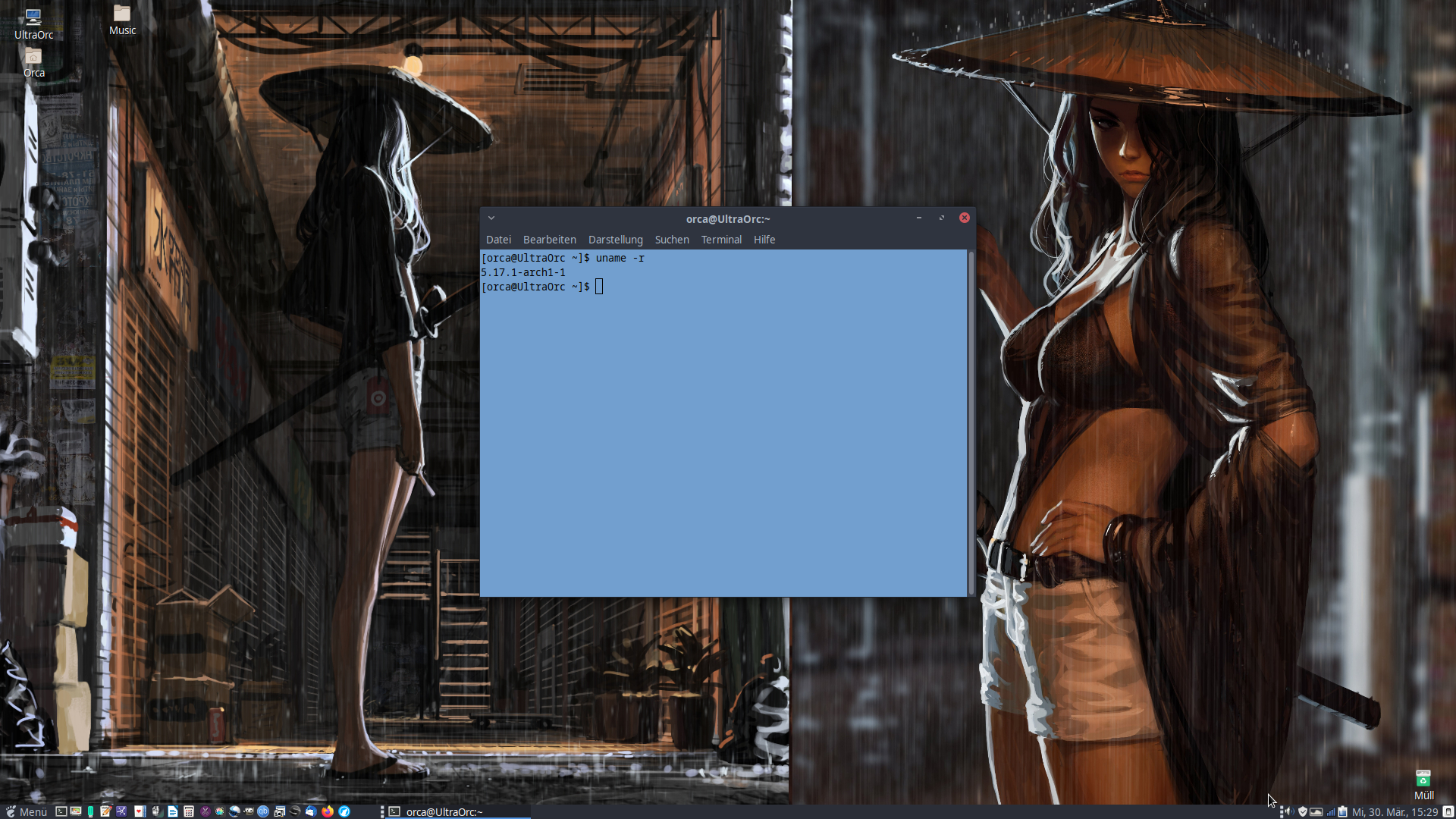The image size is (1456, 819).
Task: Select the UltraOrc desktop icon
Action: point(33,24)
